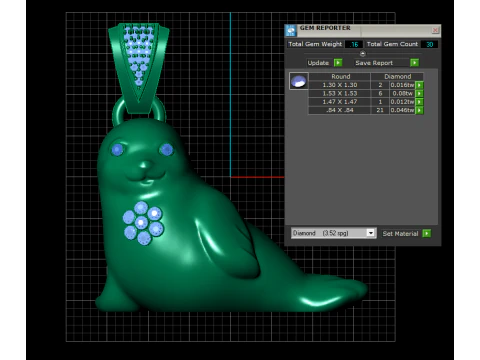Click the 0.046tw weight cell
480x360 pixels.
[x=402, y=110]
